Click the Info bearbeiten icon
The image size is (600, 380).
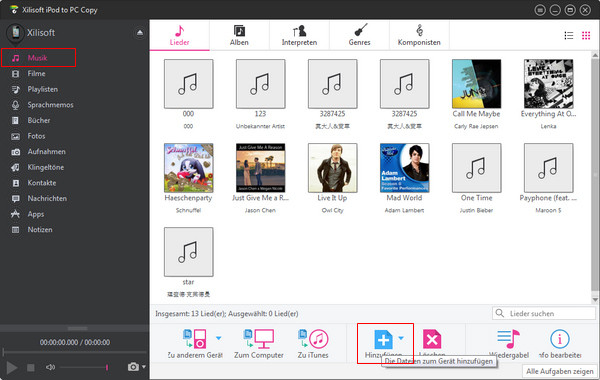(x=559, y=339)
